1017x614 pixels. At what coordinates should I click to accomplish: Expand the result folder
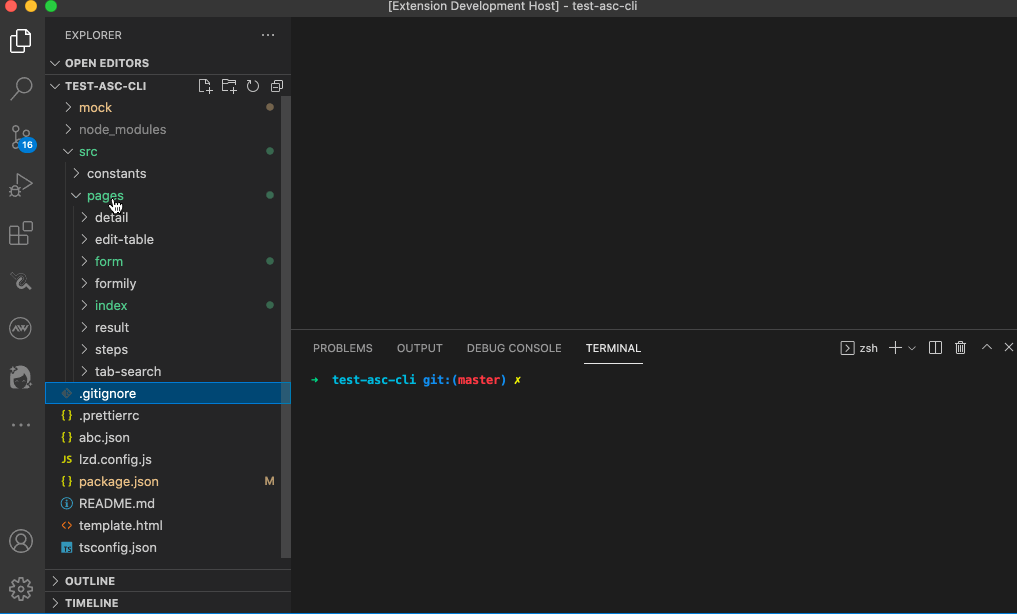(x=163, y=328)
